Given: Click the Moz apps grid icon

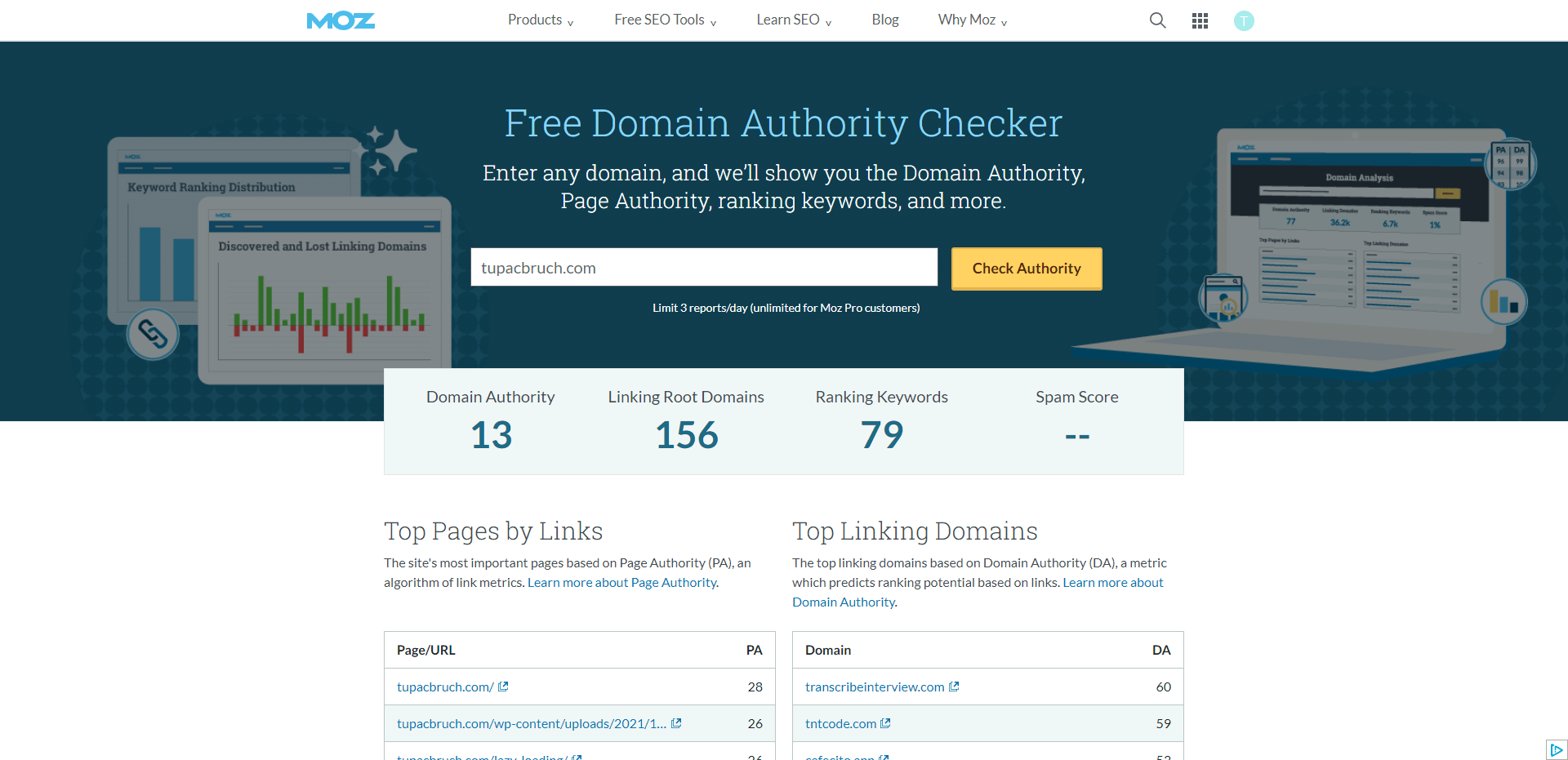Looking at the screenshot, I should point(1200,20).
